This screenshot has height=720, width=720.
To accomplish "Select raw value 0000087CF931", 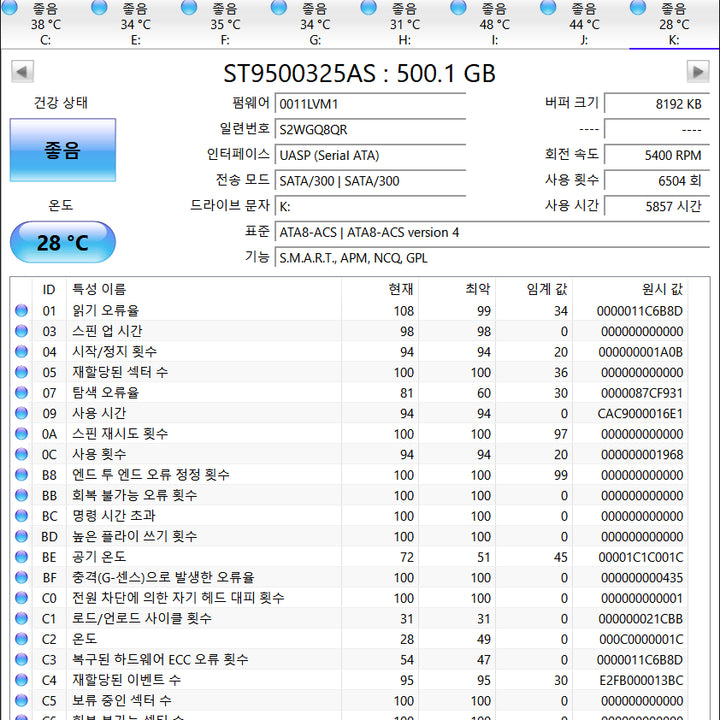I will click(641, 393).
